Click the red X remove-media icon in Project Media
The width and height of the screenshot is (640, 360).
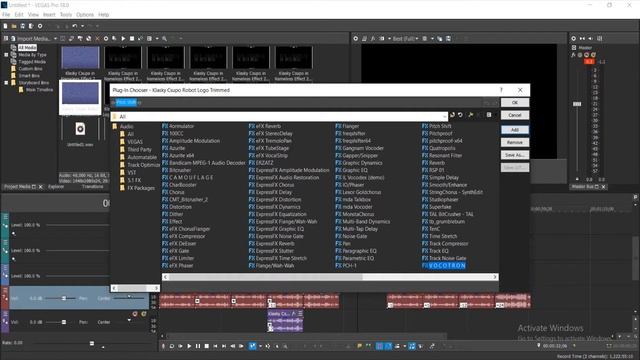coord(97,38)
